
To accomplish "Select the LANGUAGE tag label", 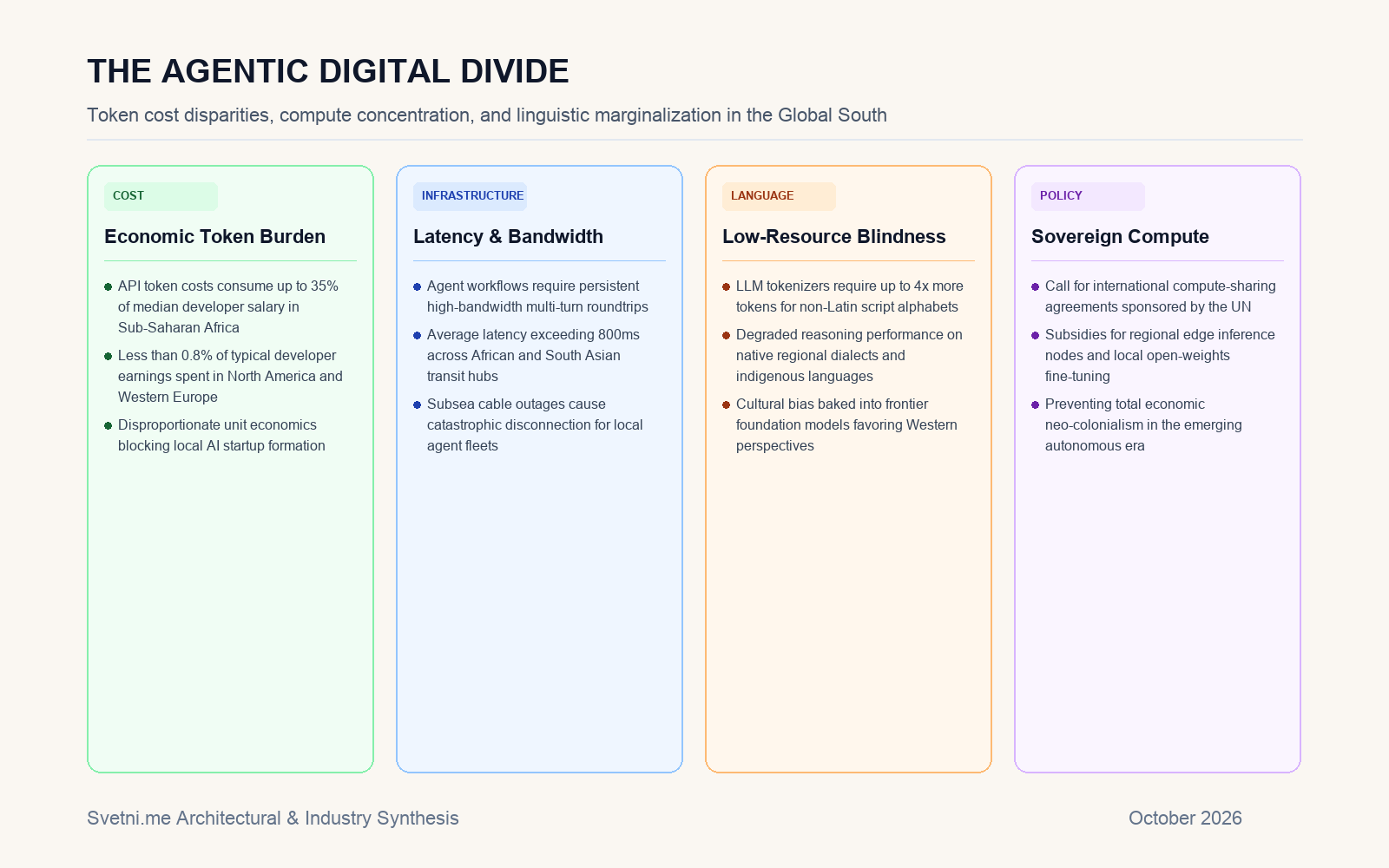I will coord(779,196).
